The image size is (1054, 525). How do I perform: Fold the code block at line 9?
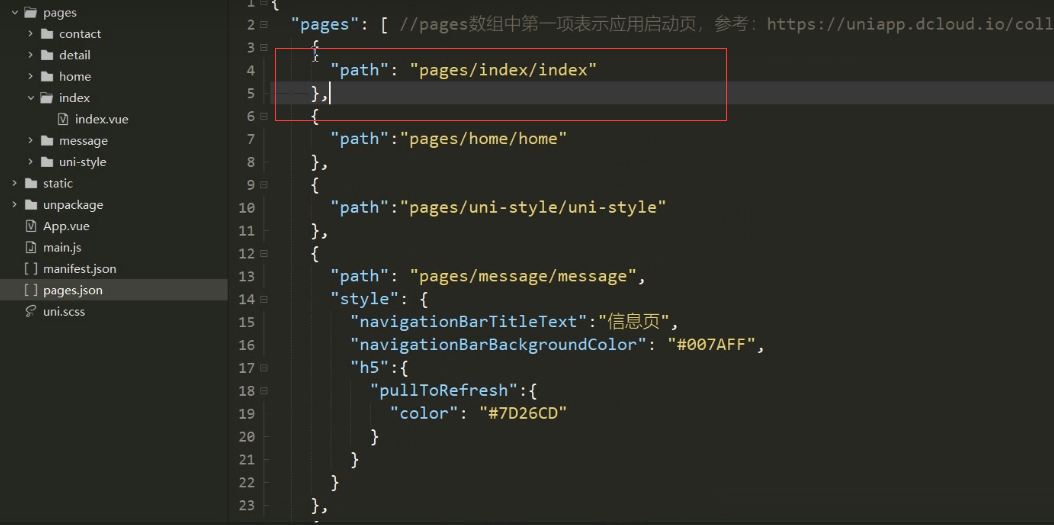(264, 185)
